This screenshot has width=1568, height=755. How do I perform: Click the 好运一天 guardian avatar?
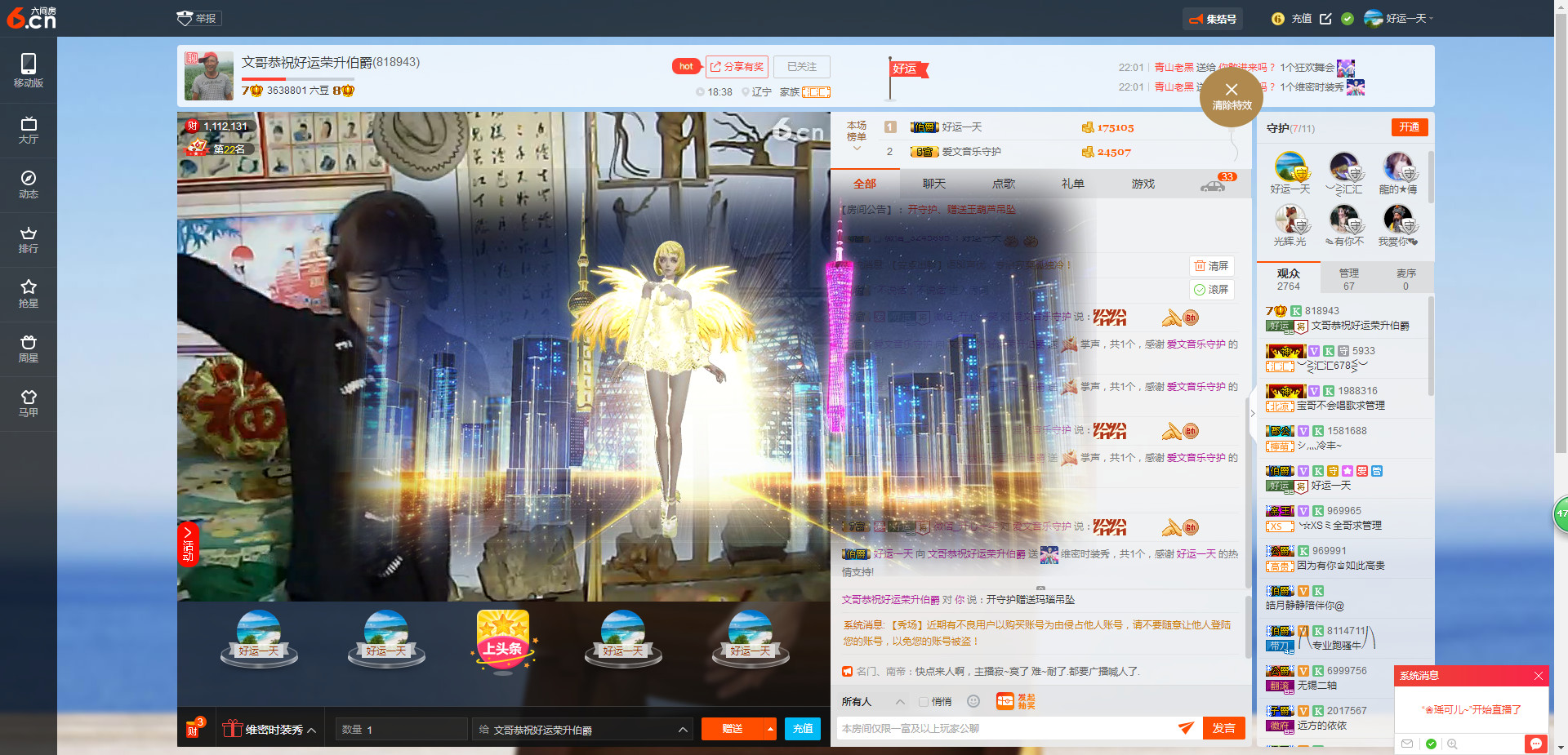click(1290, 168)
